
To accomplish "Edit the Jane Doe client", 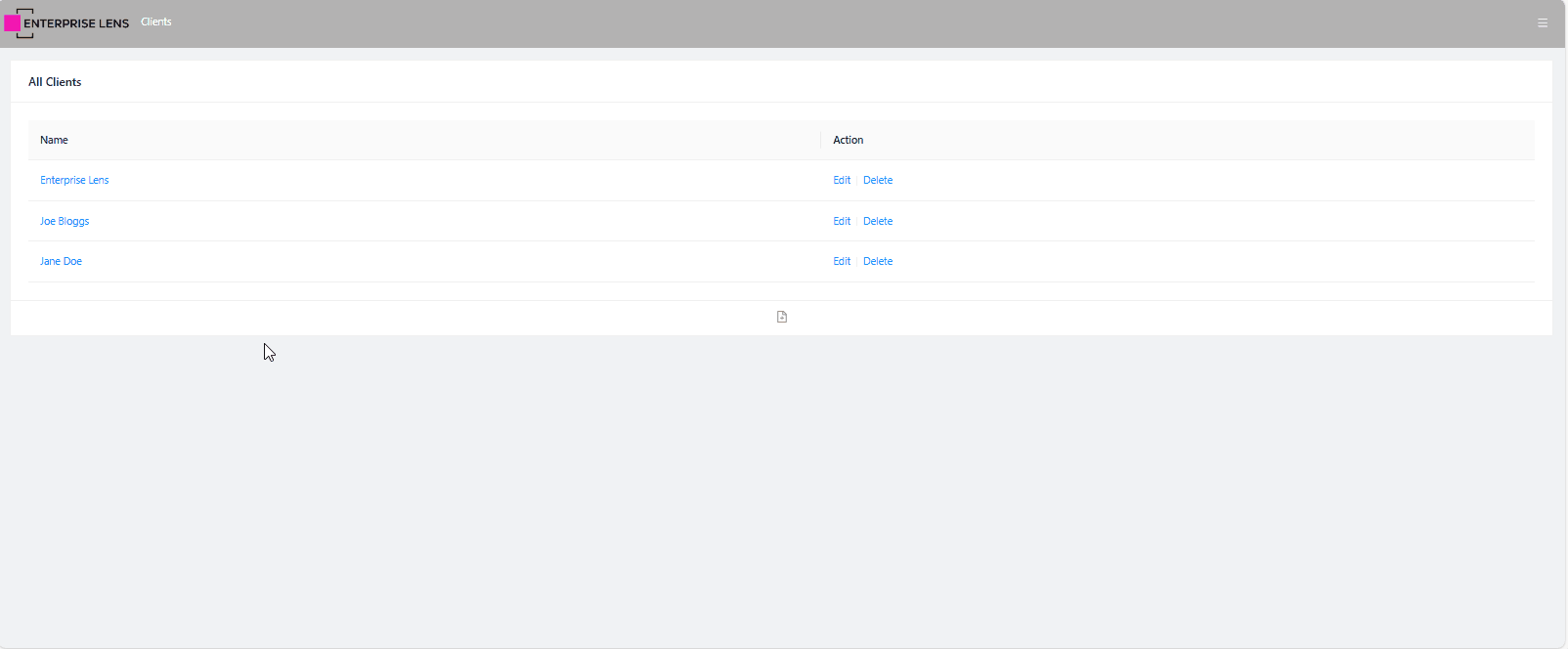I will [841, 262].
